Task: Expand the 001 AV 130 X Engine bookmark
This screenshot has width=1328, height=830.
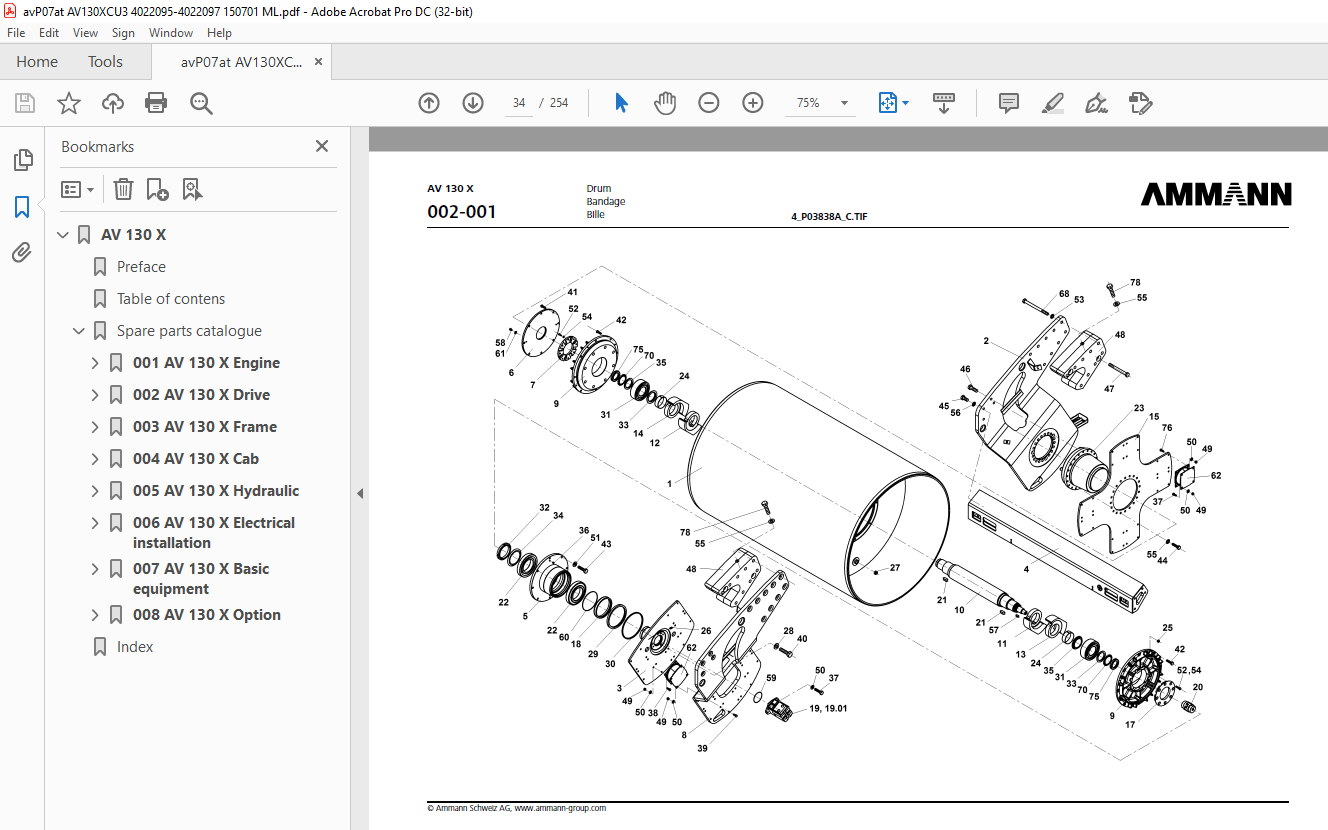Action: coord(95,363)
